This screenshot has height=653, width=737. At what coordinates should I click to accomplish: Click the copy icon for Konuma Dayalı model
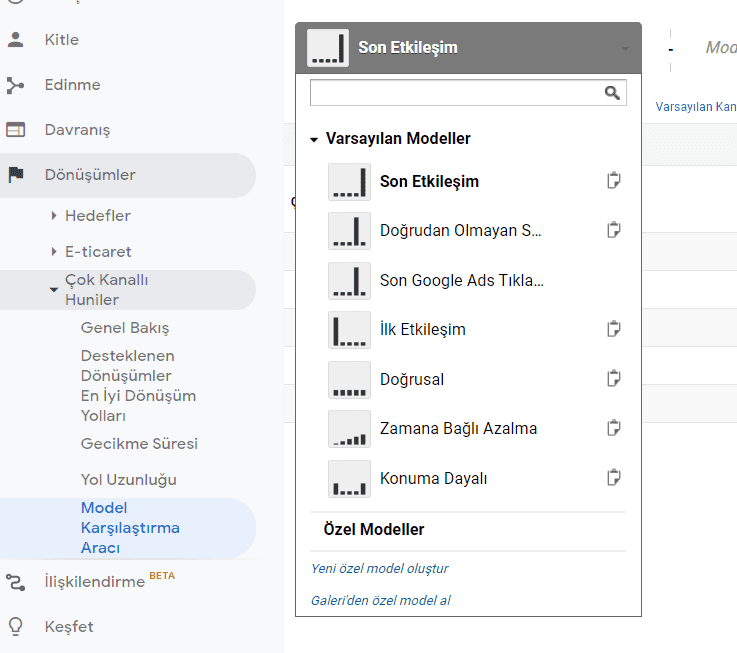pos(614,478)
